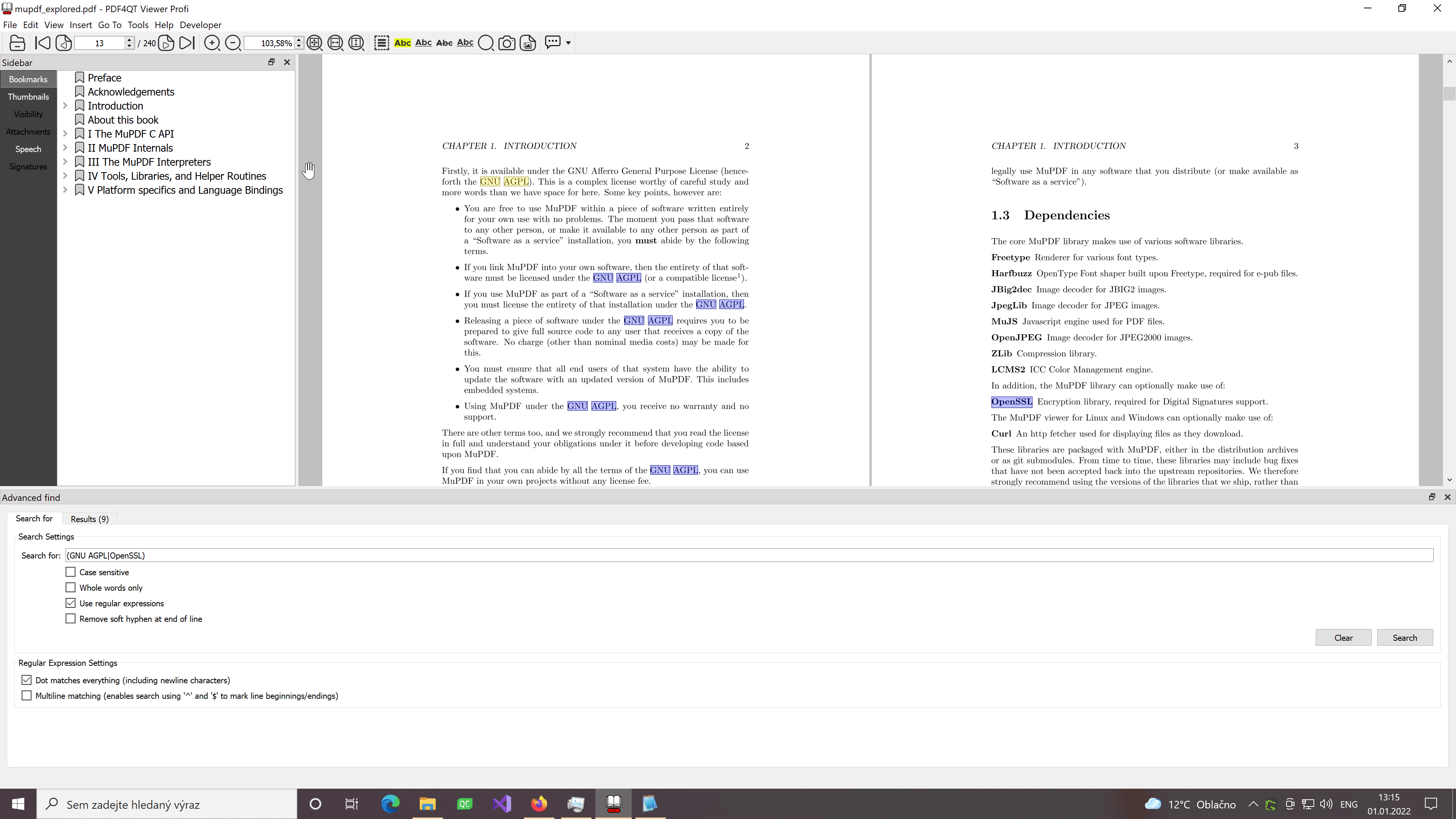Open Firefox from the taskbar
This screenshot has width=1456, height=819.
[x=539, y=804]
